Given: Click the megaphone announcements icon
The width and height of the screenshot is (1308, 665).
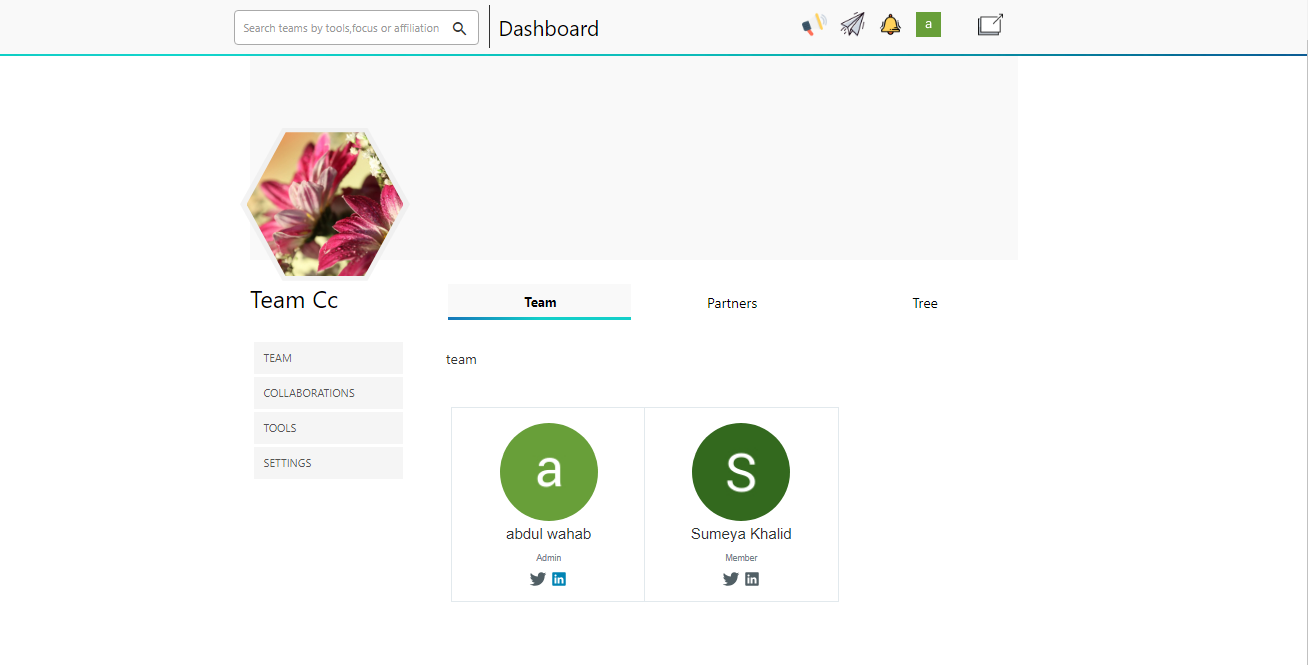Looking at the screenshot, I should tap(814, 25).
